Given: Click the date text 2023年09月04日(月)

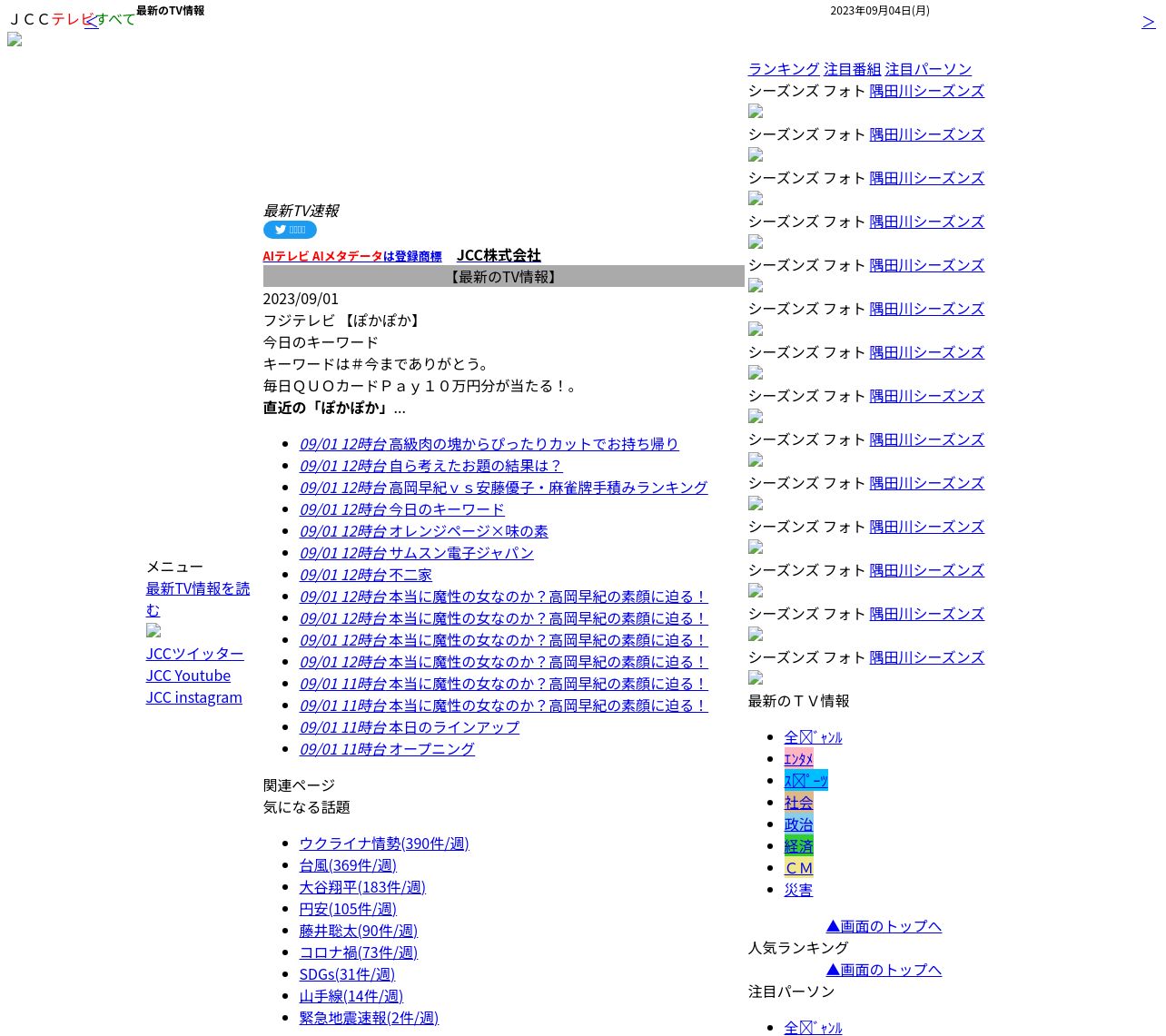Looking at the screenshot, I should 880,11.
